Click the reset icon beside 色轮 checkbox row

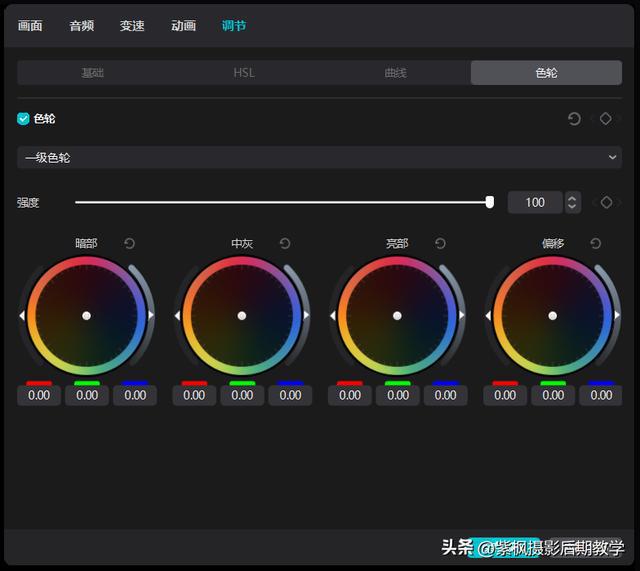coord(574,119)
